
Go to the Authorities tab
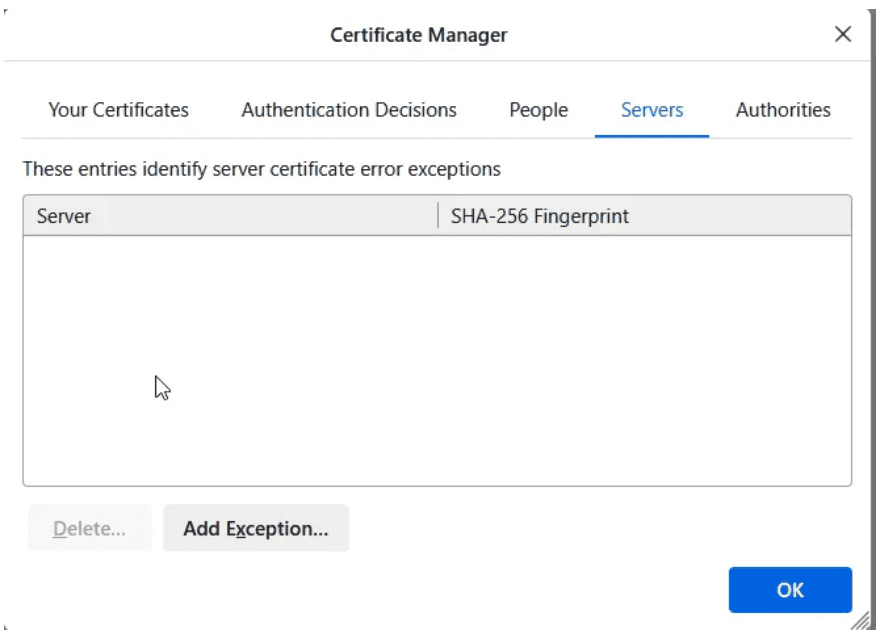(783, 110)
